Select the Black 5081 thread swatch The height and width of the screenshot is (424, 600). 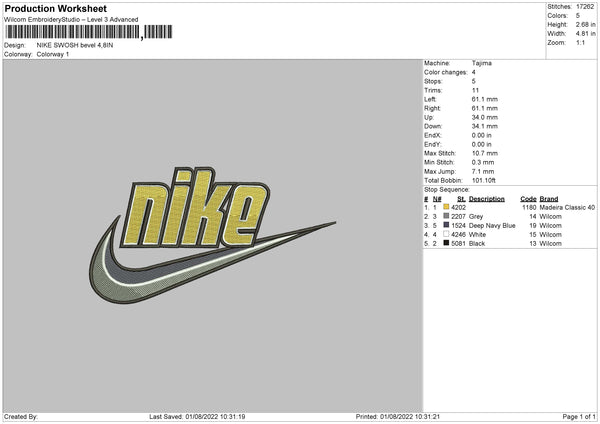click(x=446, y=243)
